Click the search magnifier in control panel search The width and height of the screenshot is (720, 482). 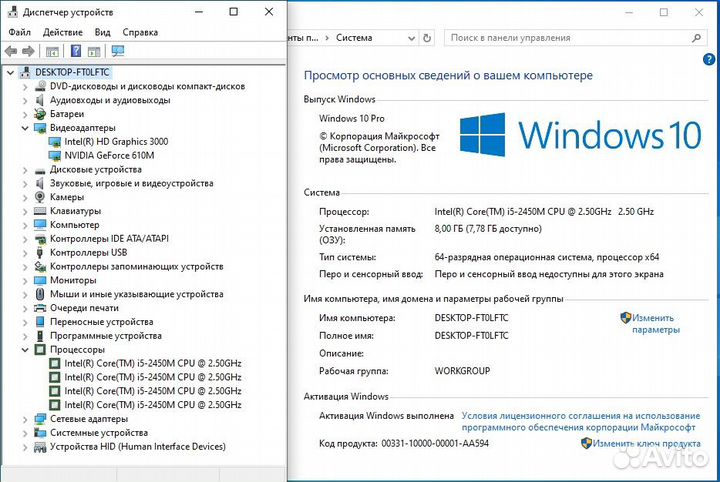[697, 38]
